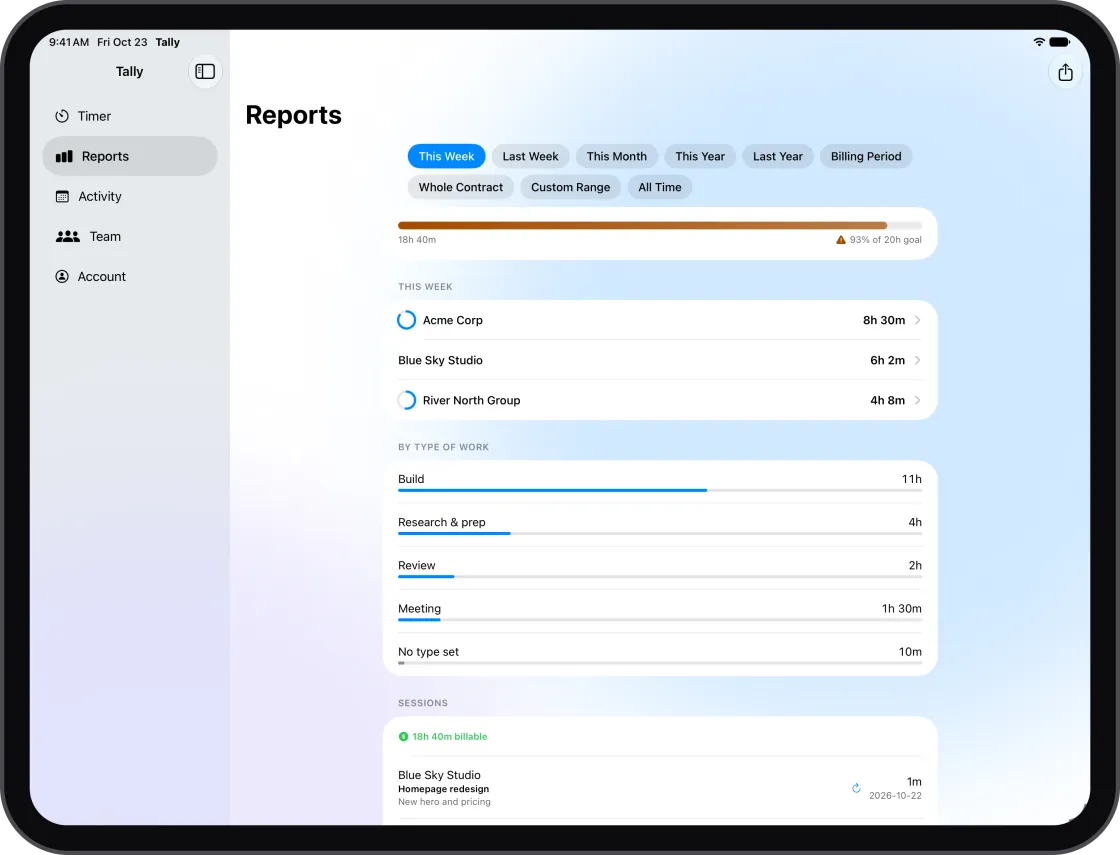Click the Review label
1120x855 pixels.
pos(416,566)
